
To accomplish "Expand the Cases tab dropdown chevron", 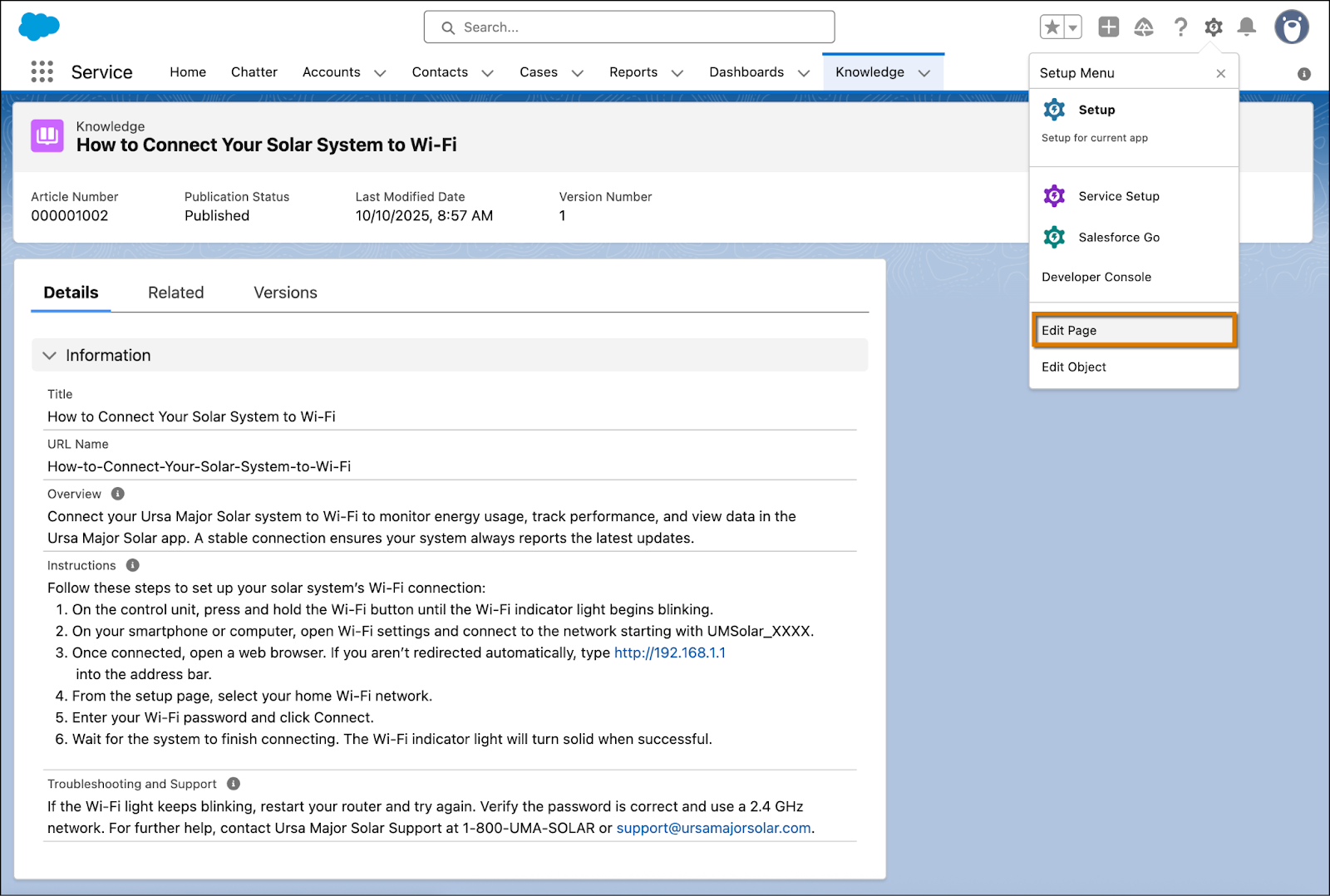I will coord(578,73).
